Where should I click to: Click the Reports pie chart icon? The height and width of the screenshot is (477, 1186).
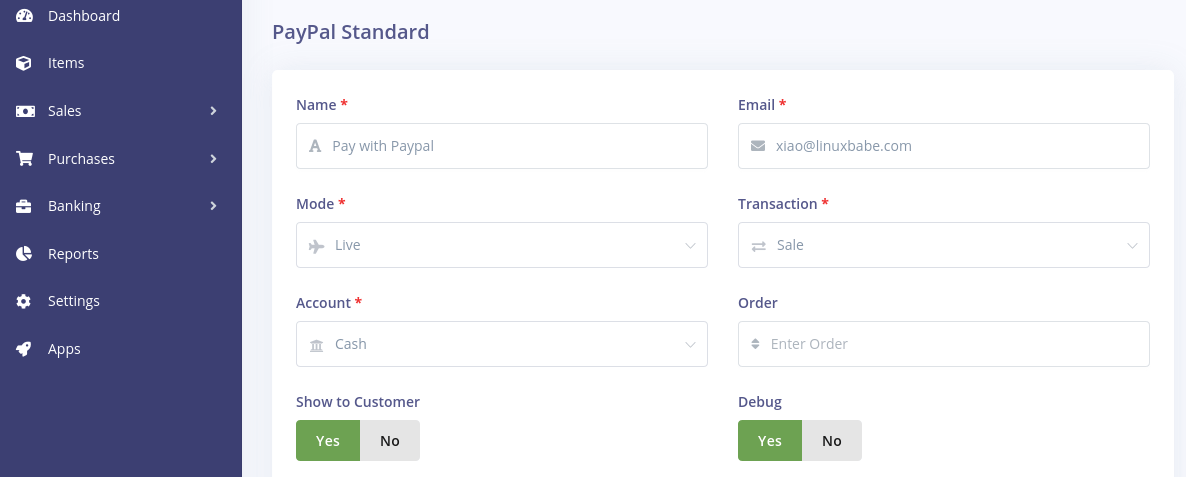click(x=24, y=254)
